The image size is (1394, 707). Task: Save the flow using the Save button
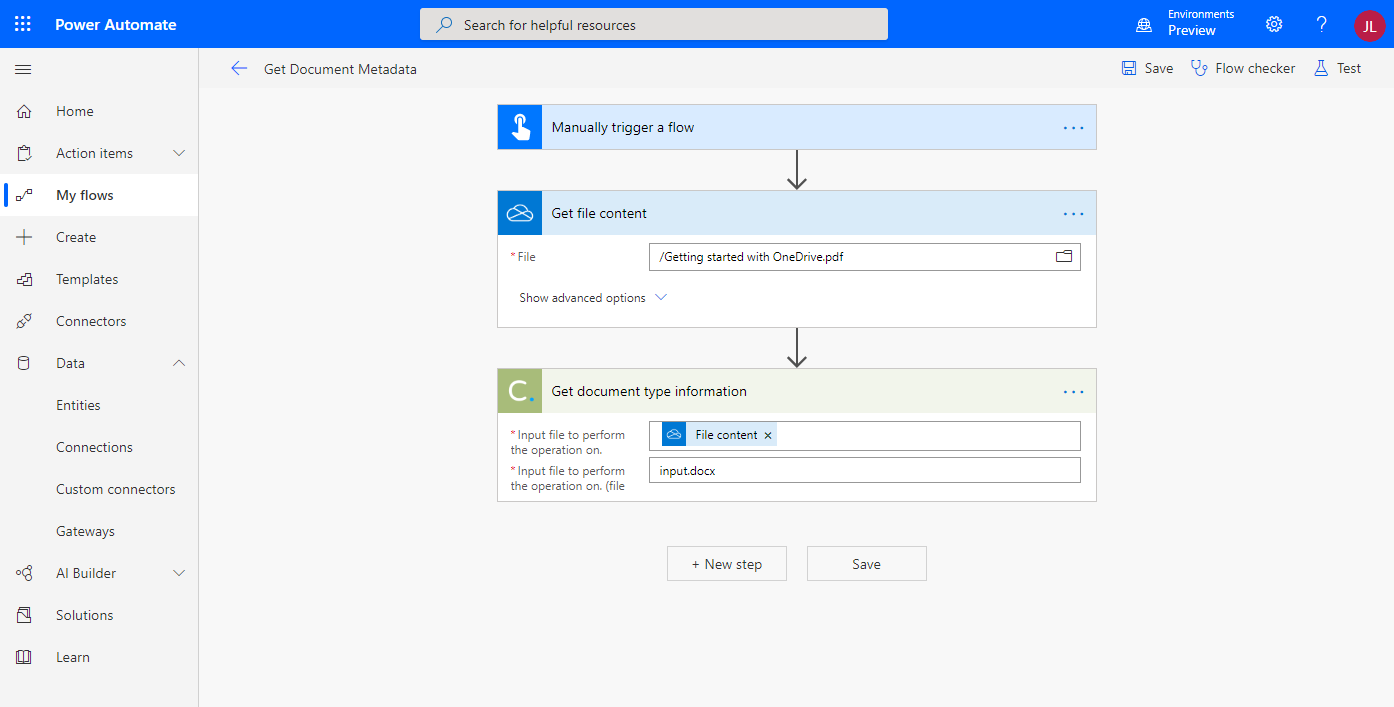(x=867, y=563)
